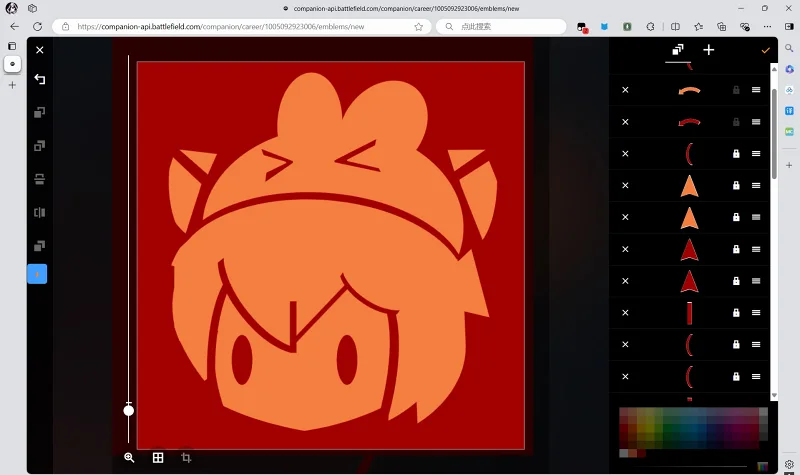This screenshot has height=475, width=800.
Task: Pick the dark red recent color swatch
Action: click(x=641, y=453)
